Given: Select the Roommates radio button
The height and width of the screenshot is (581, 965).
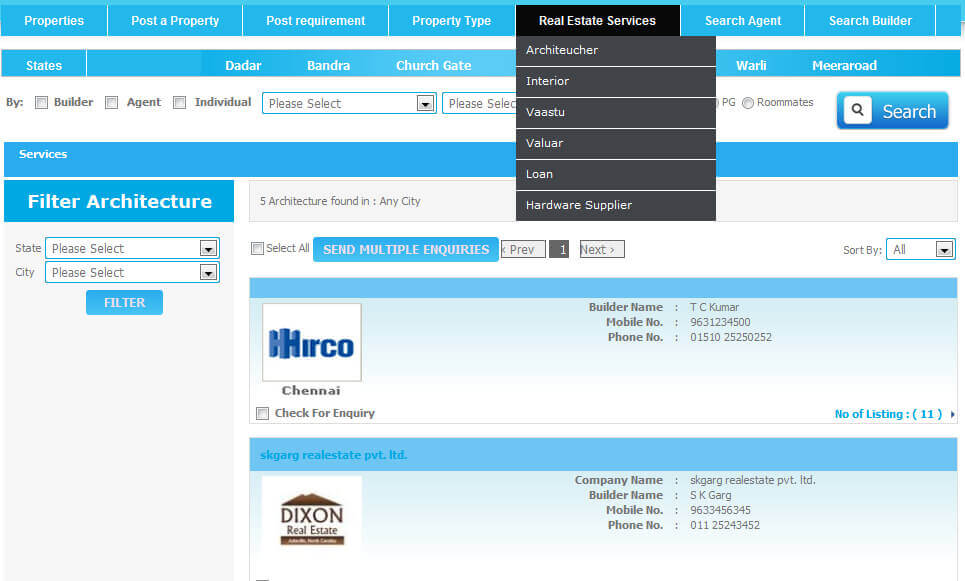Looking at the screenshot, I should click(748, 103).
